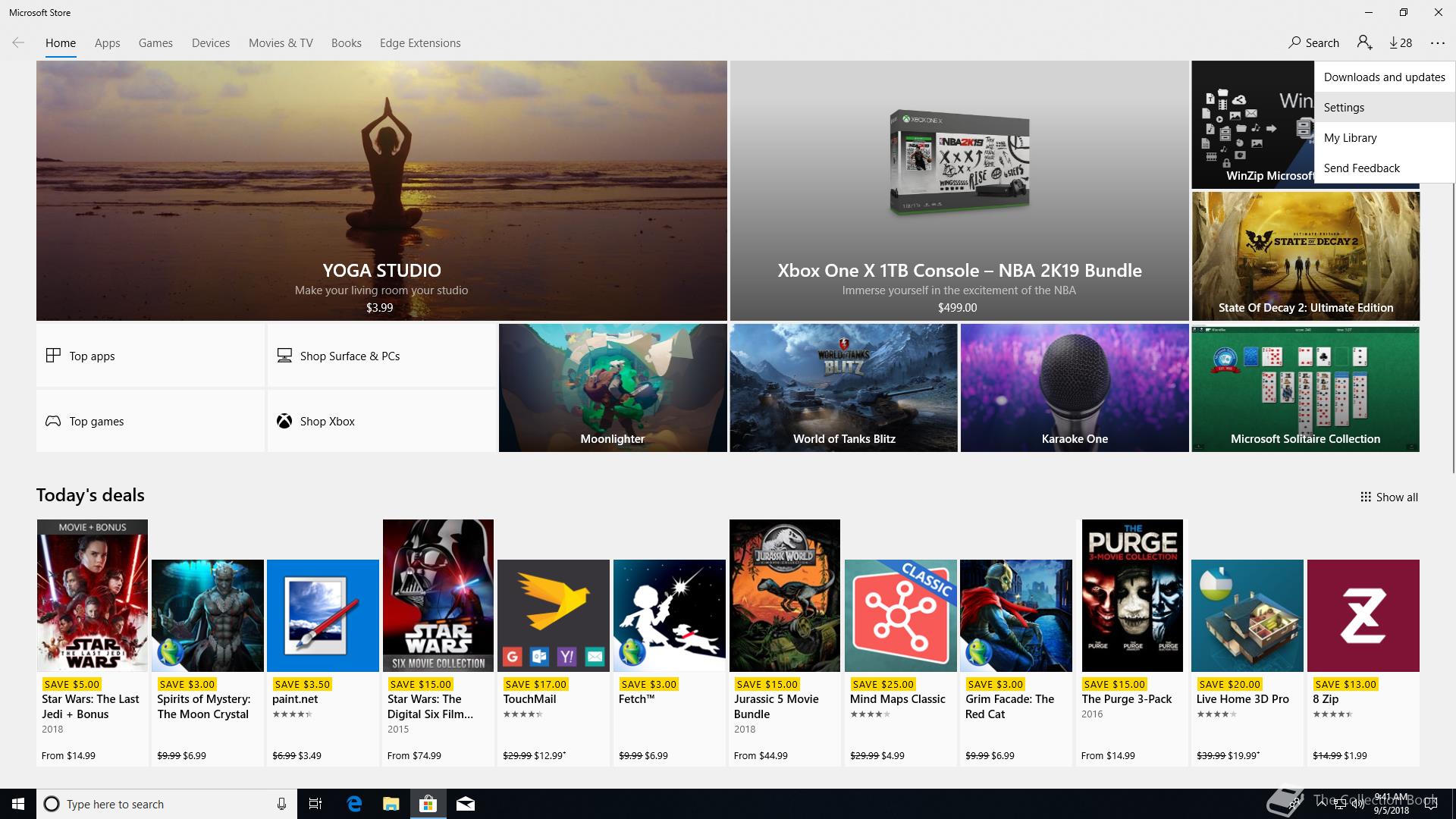Launch Microsoft Edge from the taskbar
1456x819 pixels.
(354, 804)
